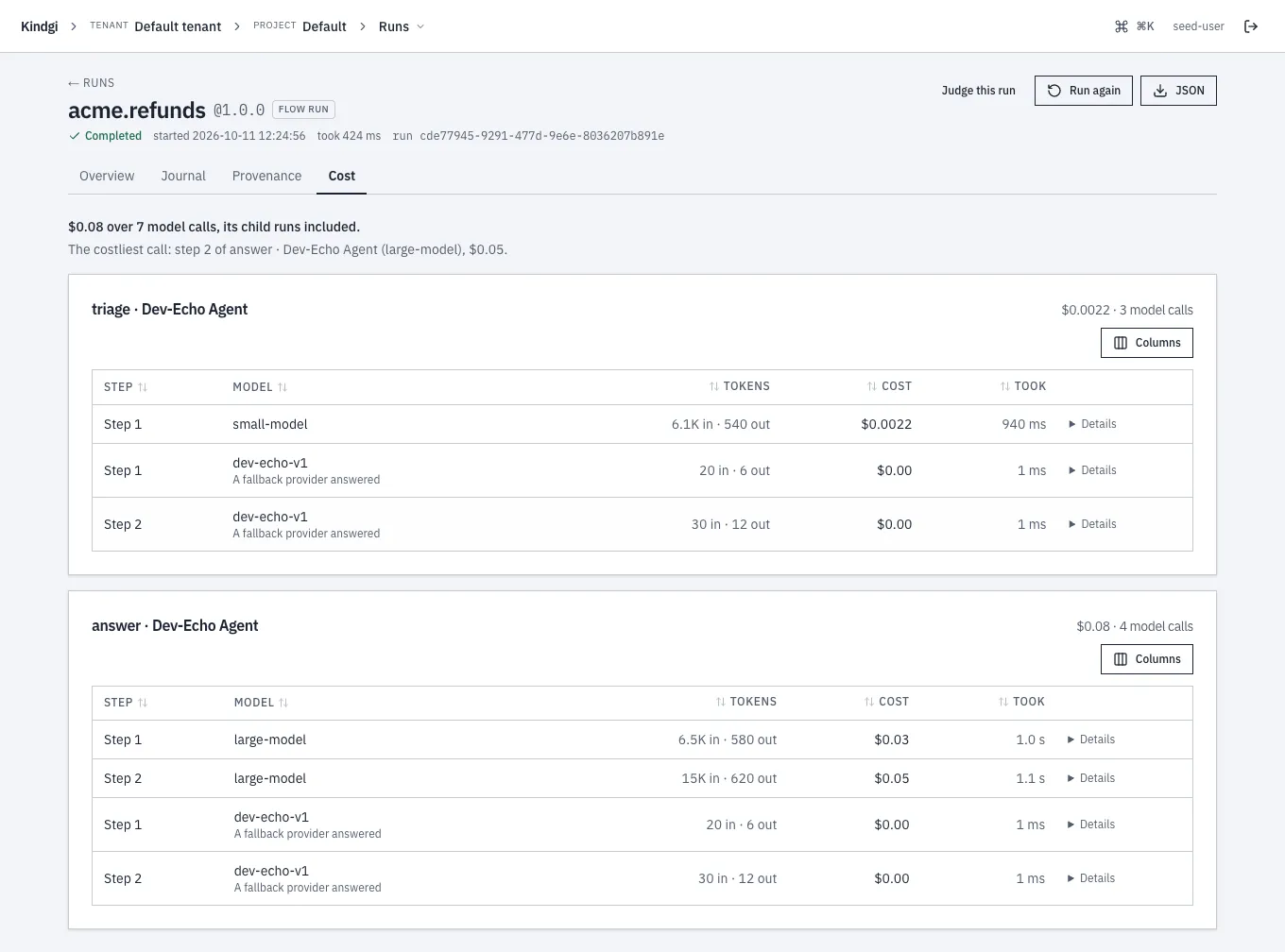
Task: Click the $0.0022 cost cell
Action: pos(886,424)
